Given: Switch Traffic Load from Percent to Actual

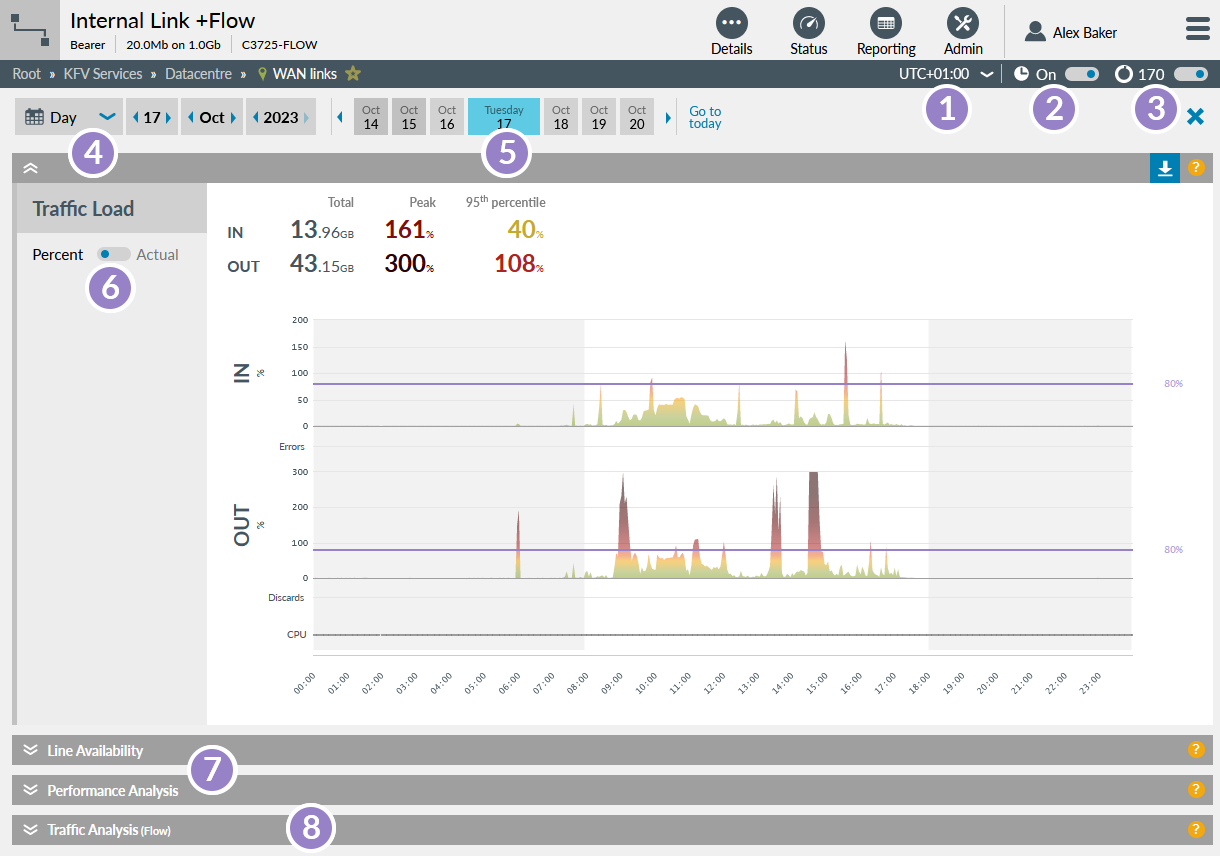Looking at the screenshot, I should point(113,255).
